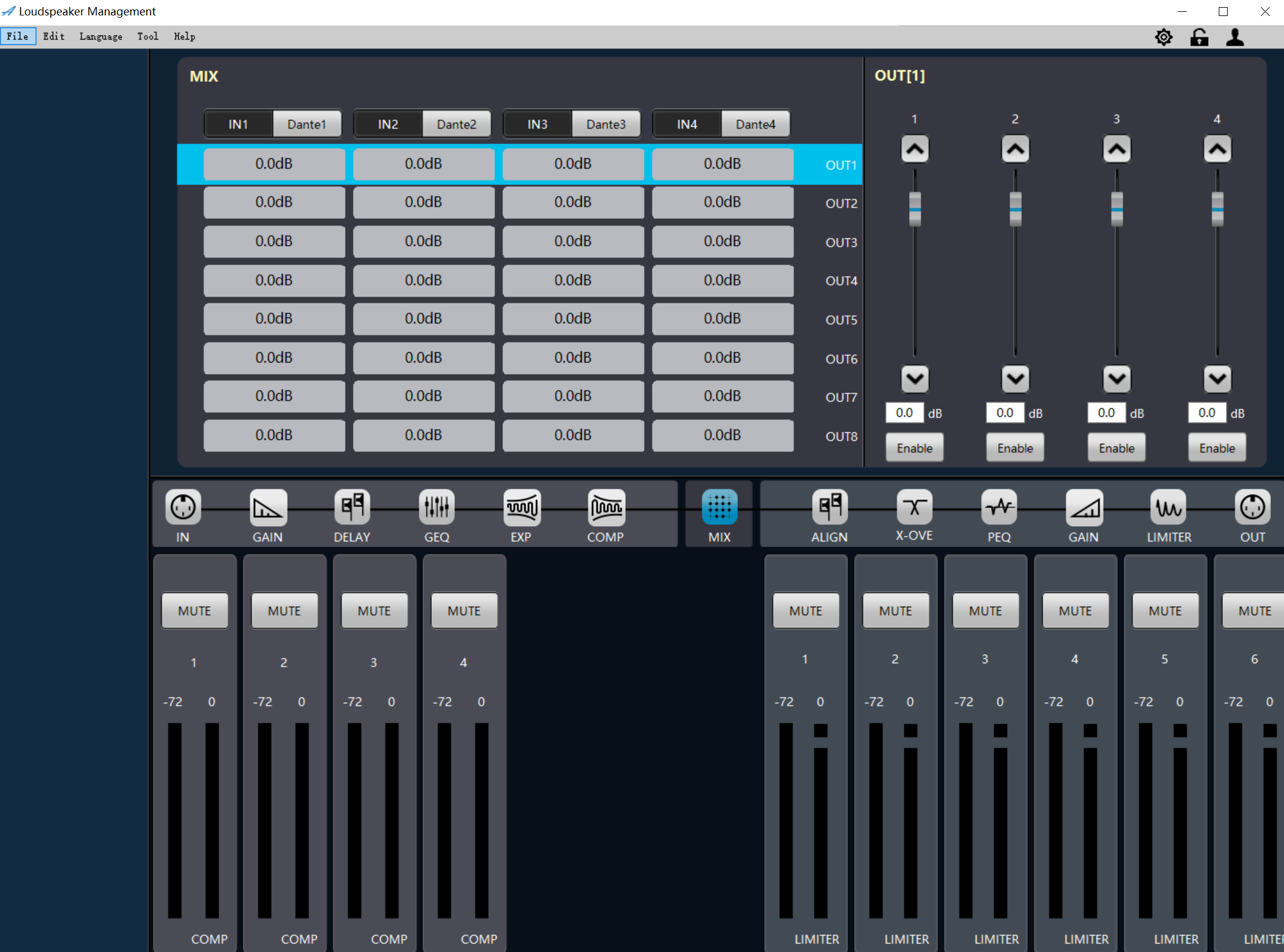Lower fader 4 with down chevron
Image resolution: width=1284 pixels, height=952 pixels.
pos(1217,378)
